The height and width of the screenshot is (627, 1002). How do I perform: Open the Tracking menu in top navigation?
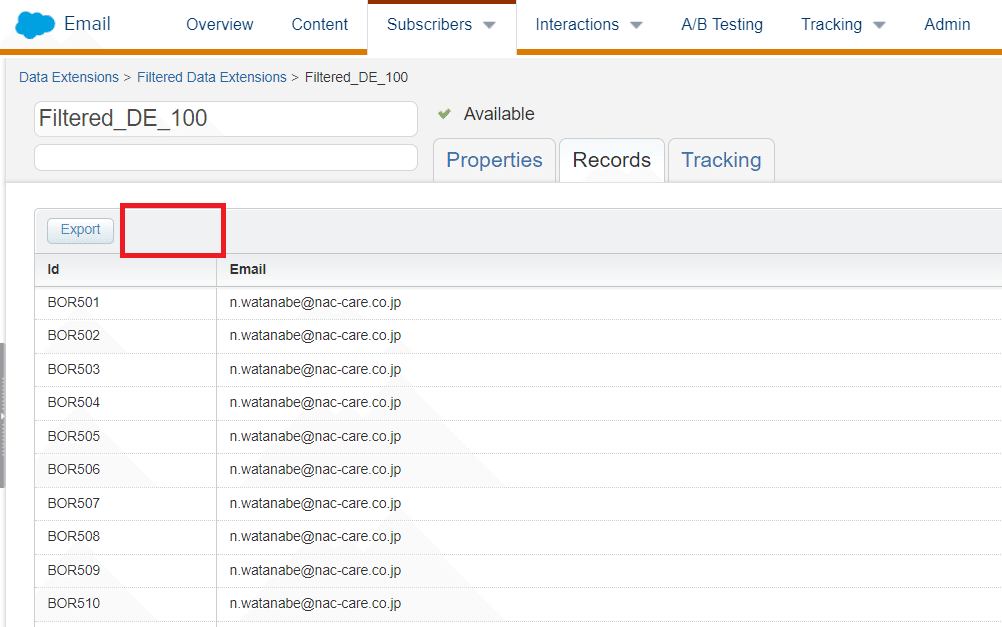tap(831, 24)
